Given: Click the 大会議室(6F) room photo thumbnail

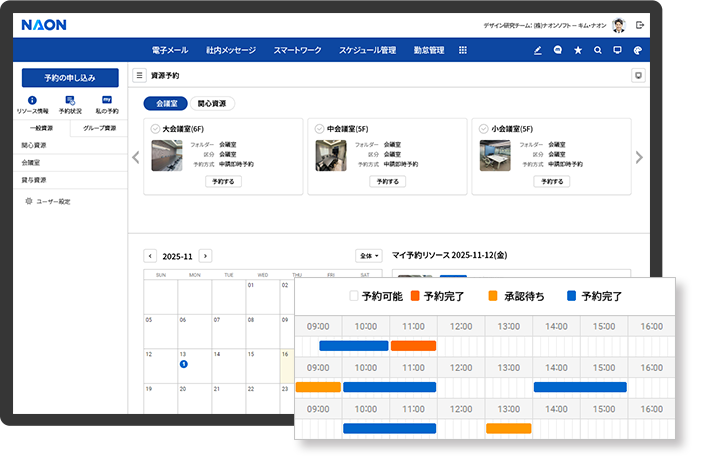Looking at the screenshot, I should coord(167,155).
